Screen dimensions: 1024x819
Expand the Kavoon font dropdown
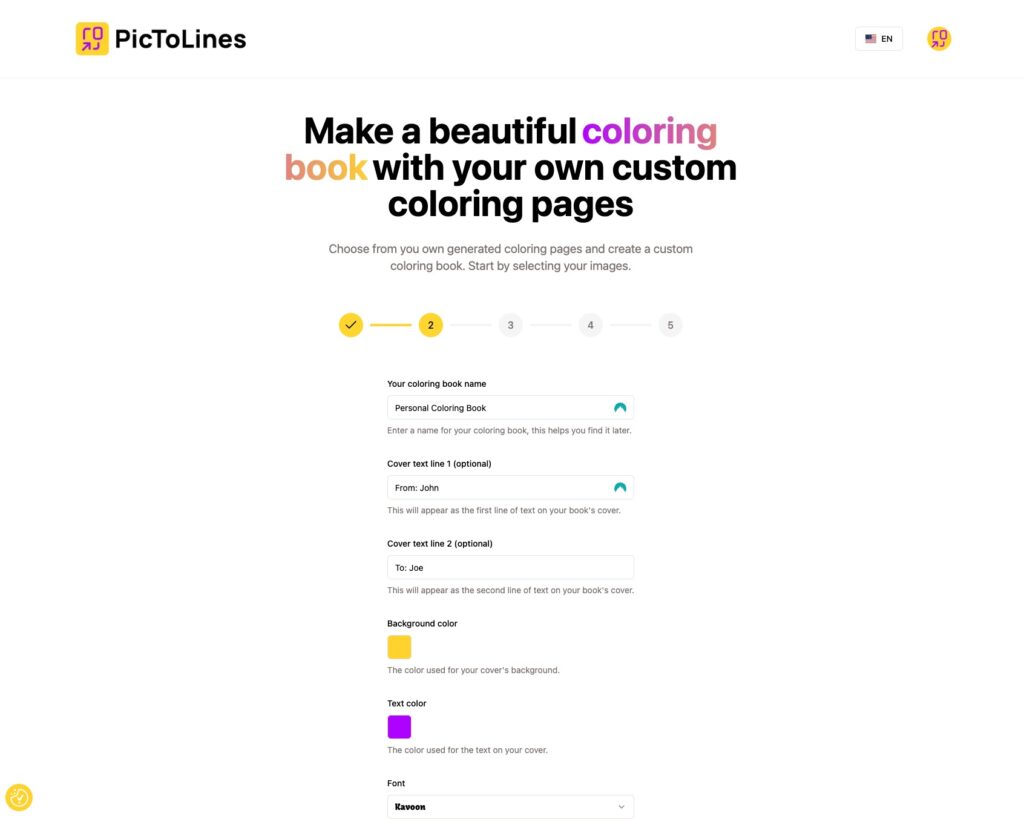coord(510,807)
